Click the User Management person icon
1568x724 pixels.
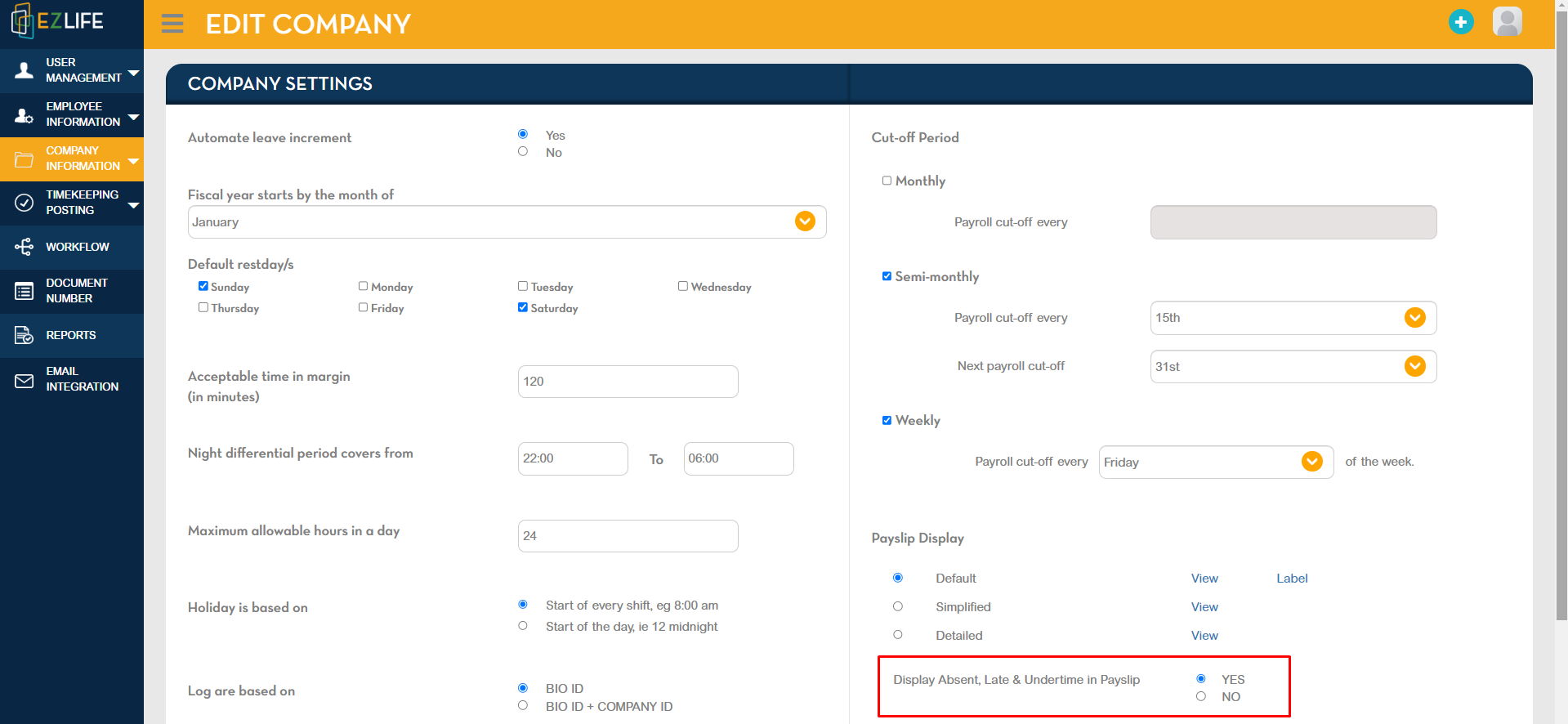pyautogui.click(x=25, y=70)
